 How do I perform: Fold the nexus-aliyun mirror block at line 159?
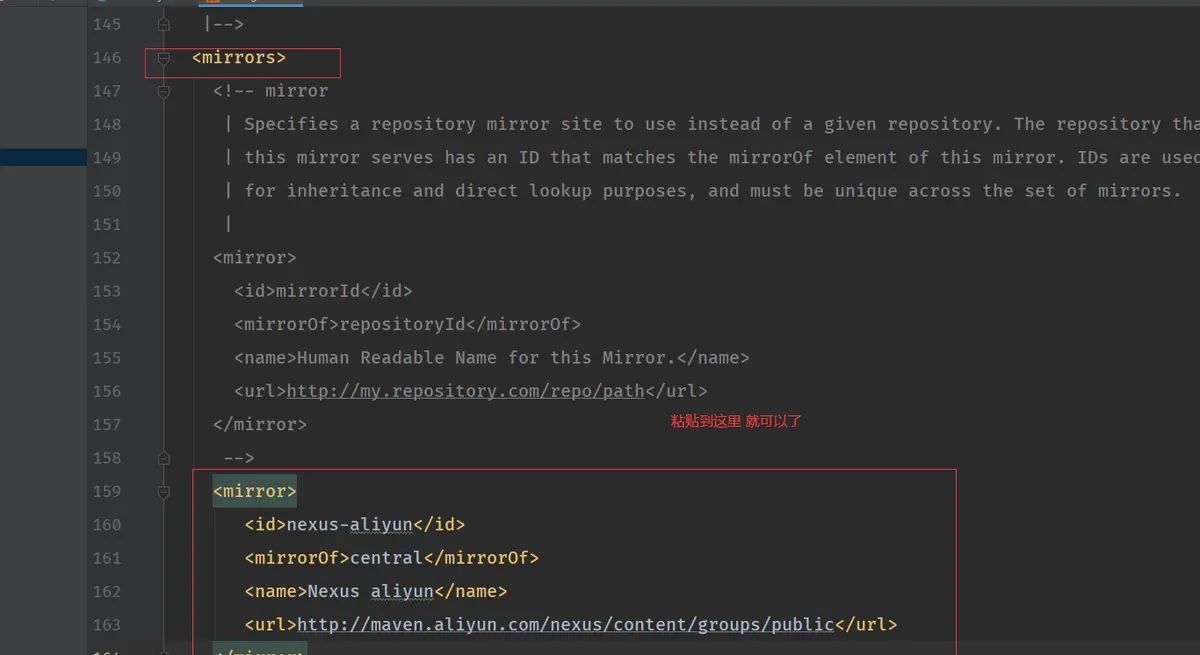click(163, 491)
